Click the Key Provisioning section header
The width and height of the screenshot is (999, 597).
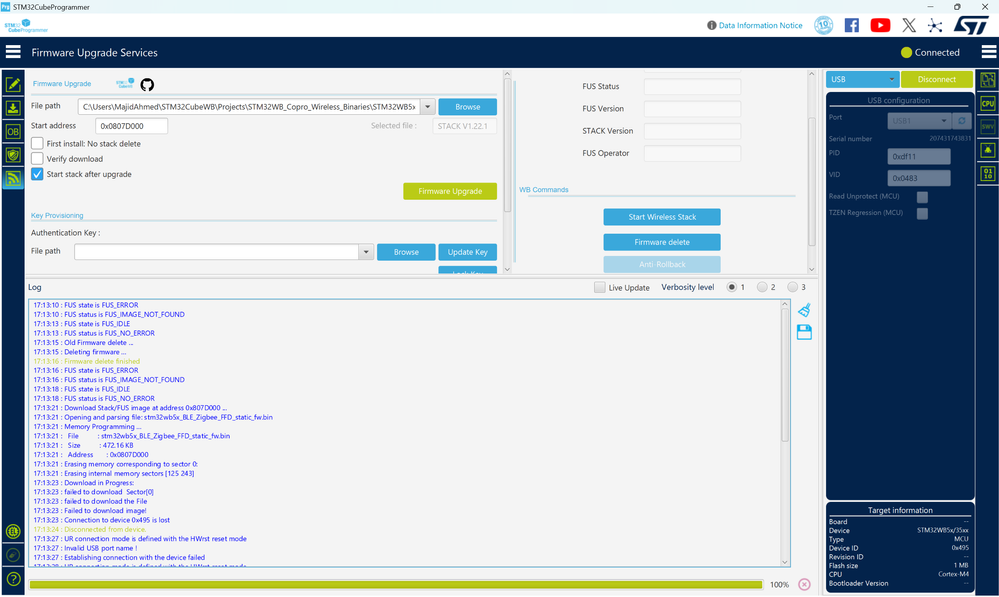(57, 215)
